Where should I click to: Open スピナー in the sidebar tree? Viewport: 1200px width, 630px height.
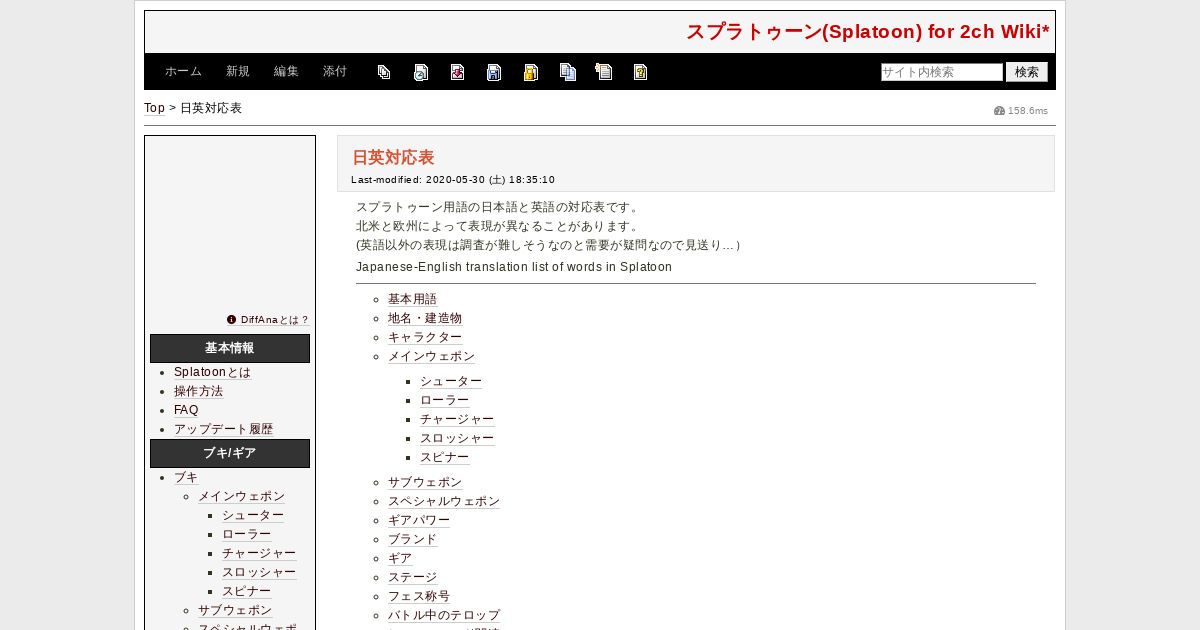(x=246, y=592)
